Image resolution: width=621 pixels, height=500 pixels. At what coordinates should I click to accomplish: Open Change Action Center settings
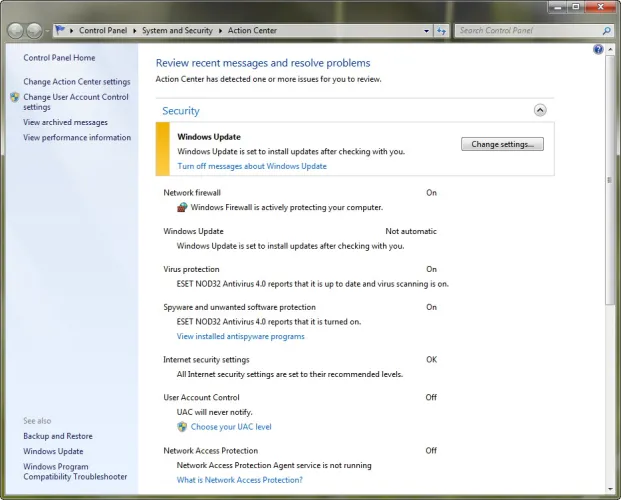(77, 82)
